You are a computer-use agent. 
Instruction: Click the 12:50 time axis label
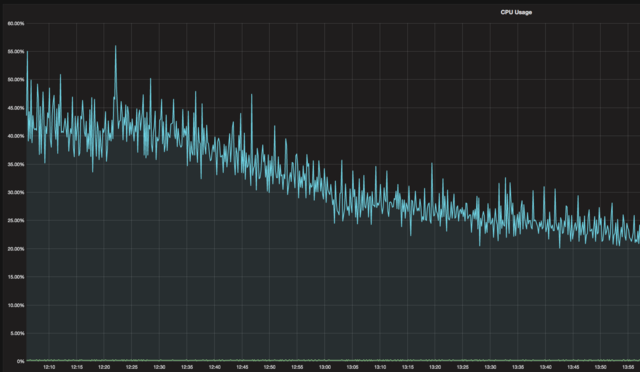(269, 367)
